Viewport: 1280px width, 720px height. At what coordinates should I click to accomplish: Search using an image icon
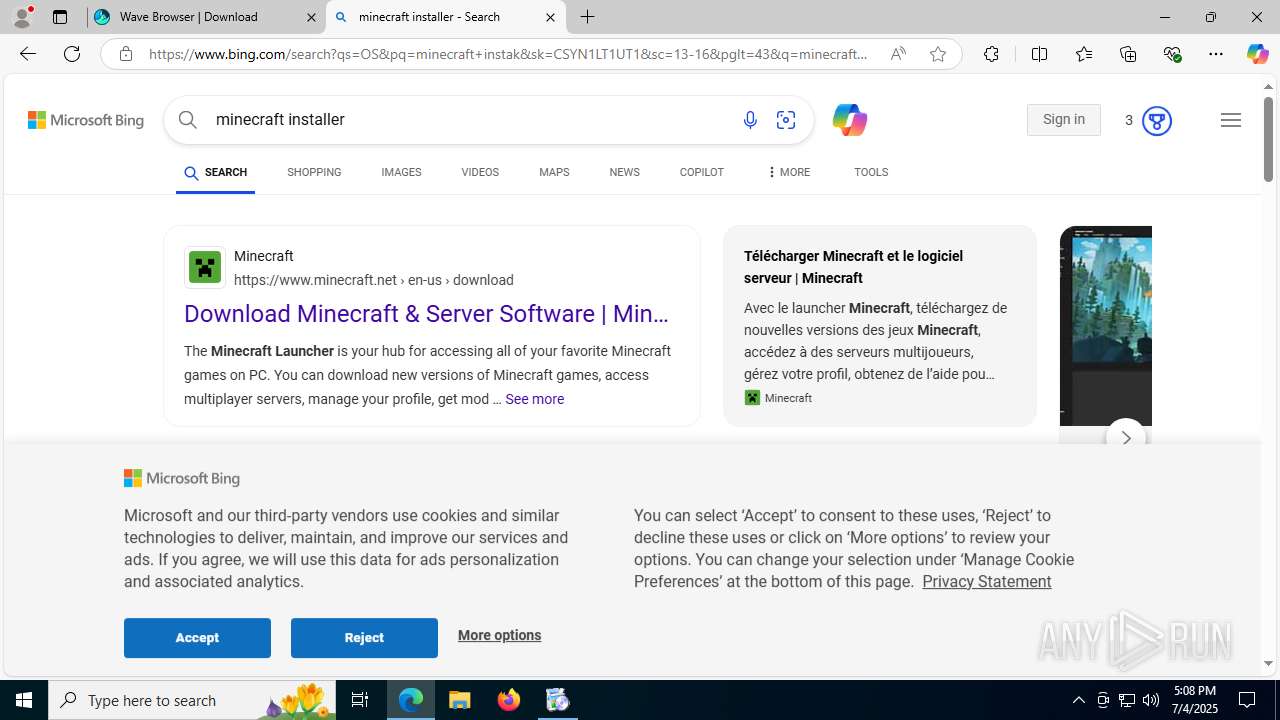click(786, 120)
